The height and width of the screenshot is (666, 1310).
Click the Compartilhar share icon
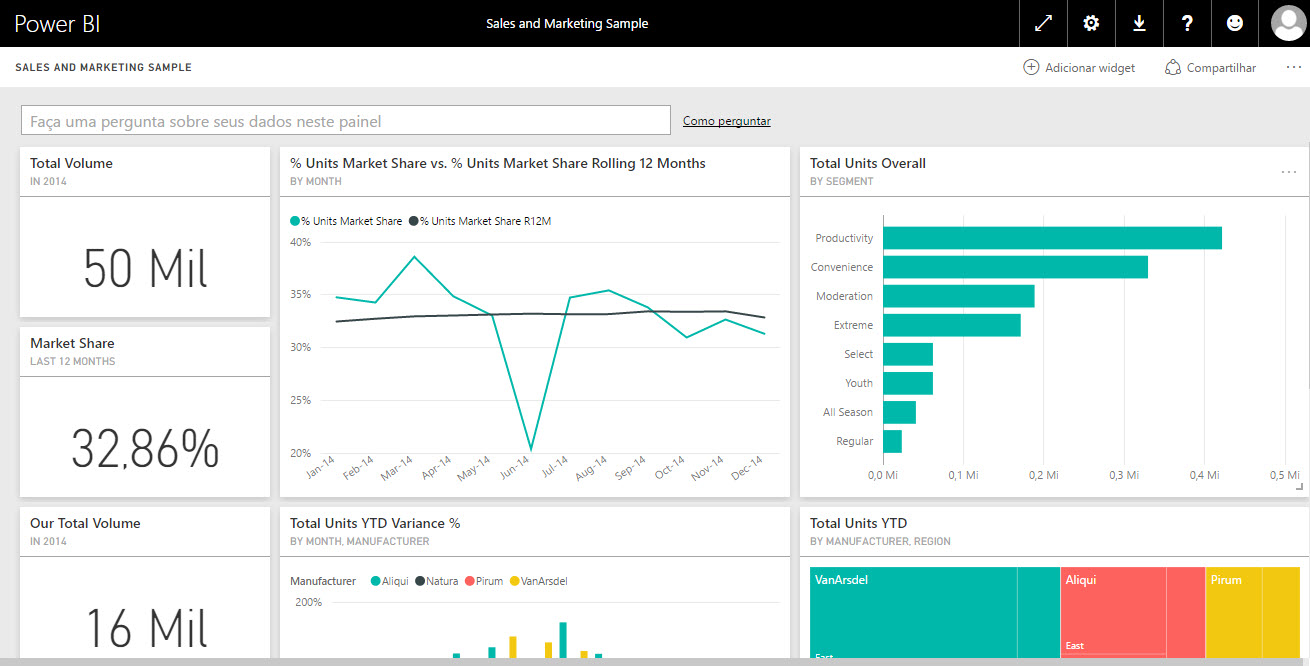(x=1173, y=67)
